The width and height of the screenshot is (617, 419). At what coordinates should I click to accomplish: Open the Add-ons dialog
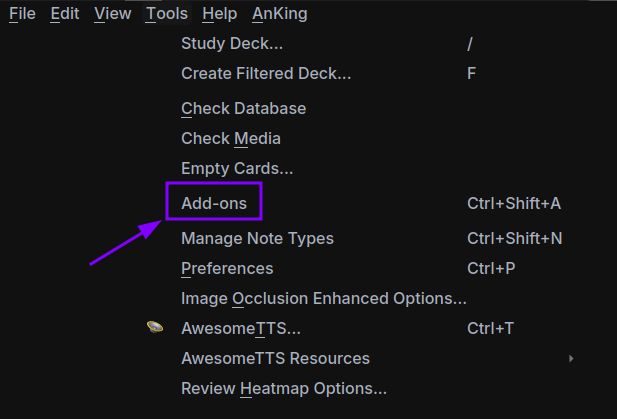click(214, 203)
